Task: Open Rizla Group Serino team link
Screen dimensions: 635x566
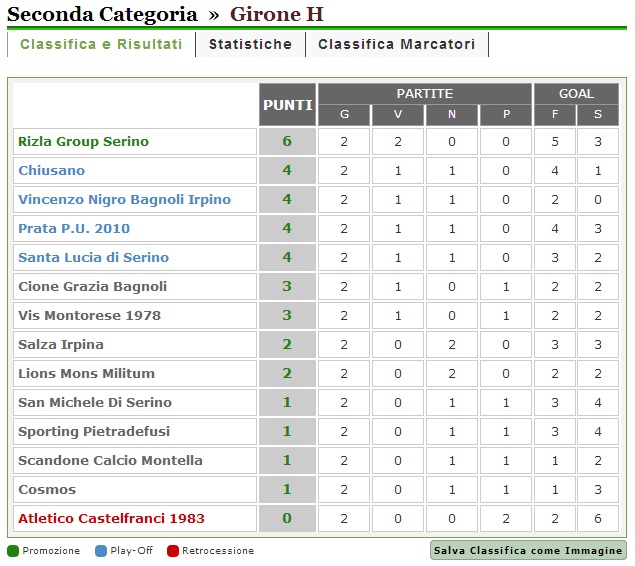Action: click(x=83, y=142)
